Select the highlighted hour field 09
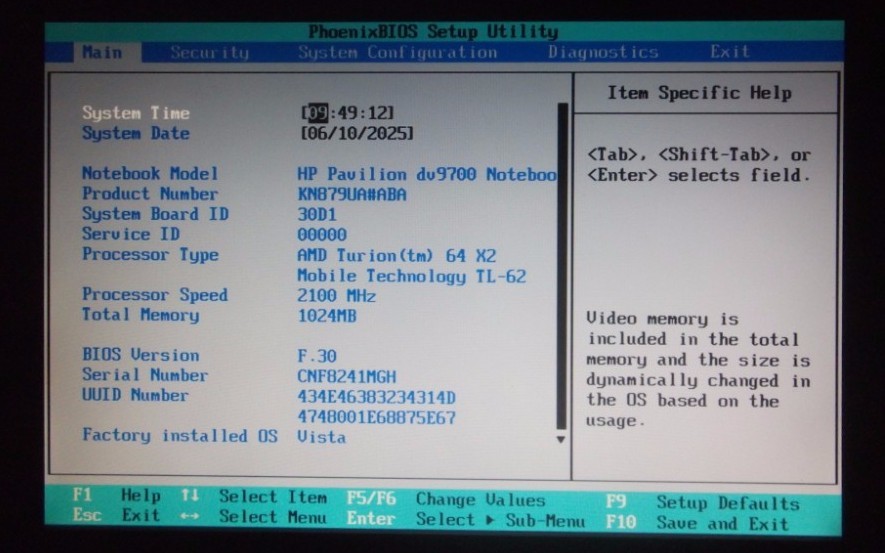This screenshot has height=553, width=885. pos(317,113)
